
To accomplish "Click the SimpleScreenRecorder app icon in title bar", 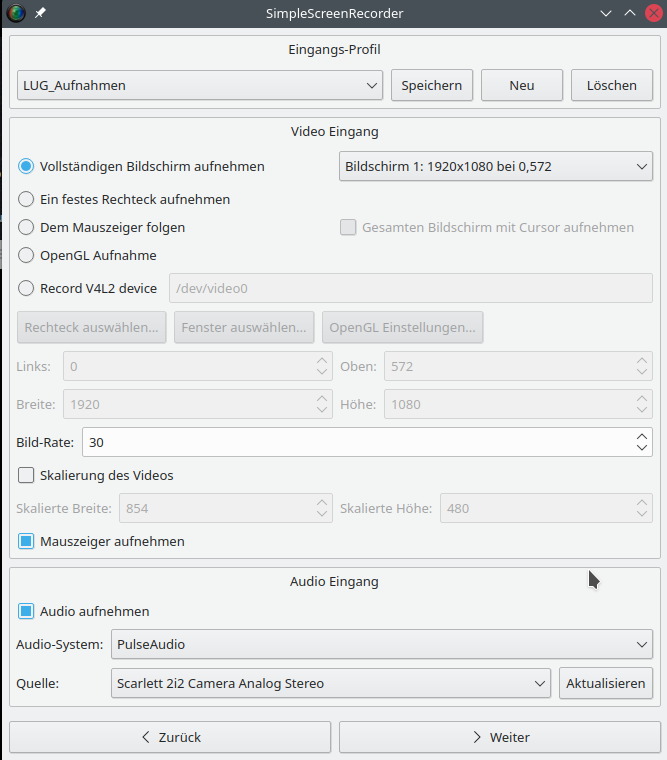I will [15, 14].
